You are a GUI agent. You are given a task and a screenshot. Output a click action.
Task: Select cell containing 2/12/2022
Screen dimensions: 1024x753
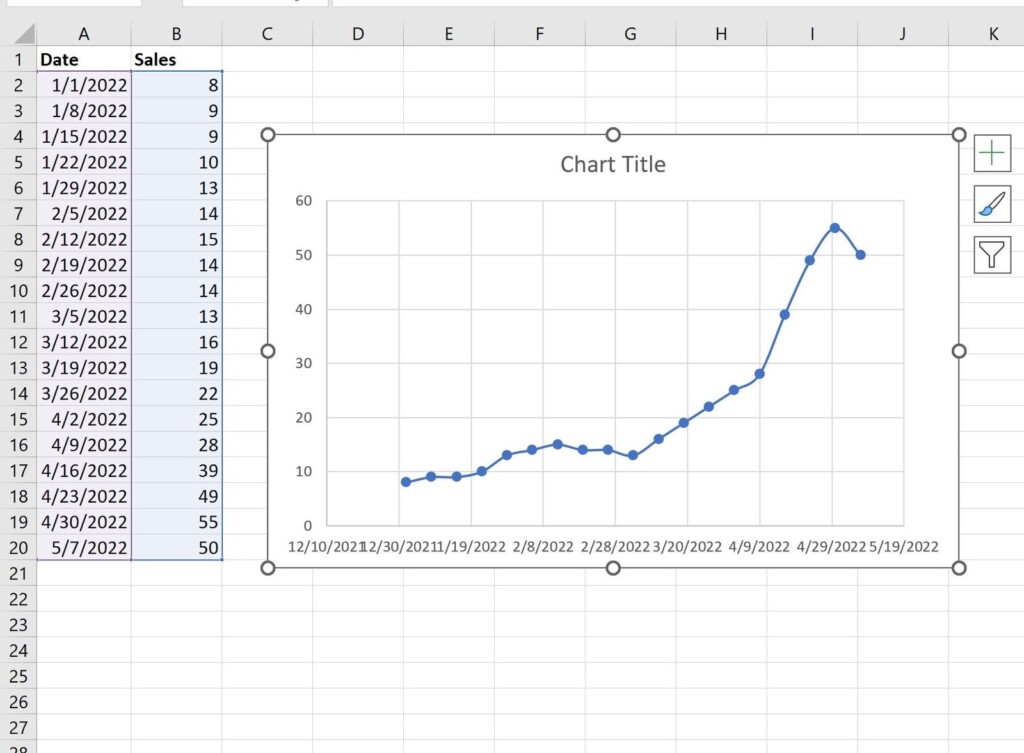[84, 239]
